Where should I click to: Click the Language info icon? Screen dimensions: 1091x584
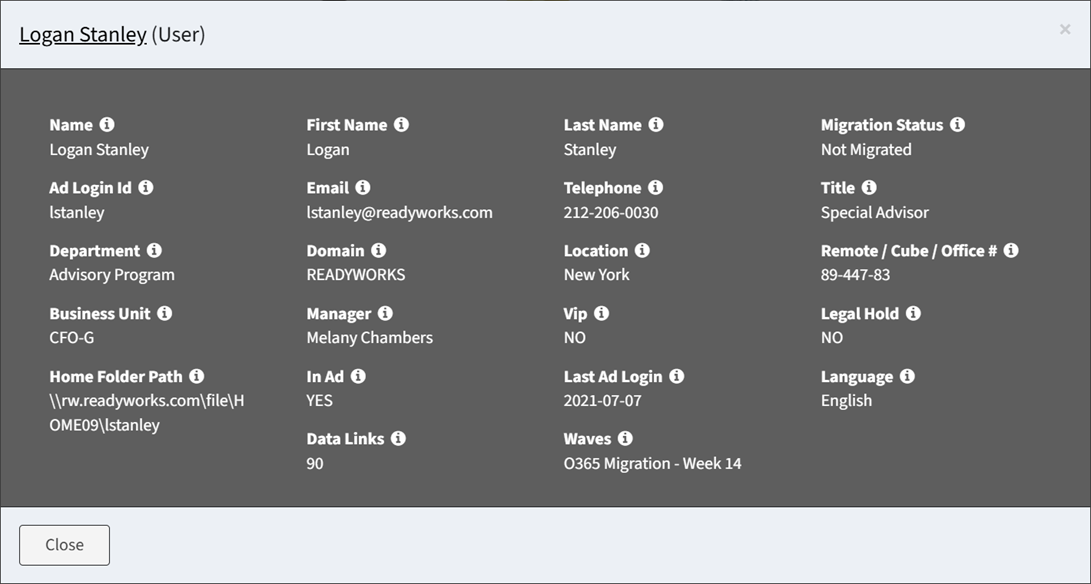tap(907, 376)
